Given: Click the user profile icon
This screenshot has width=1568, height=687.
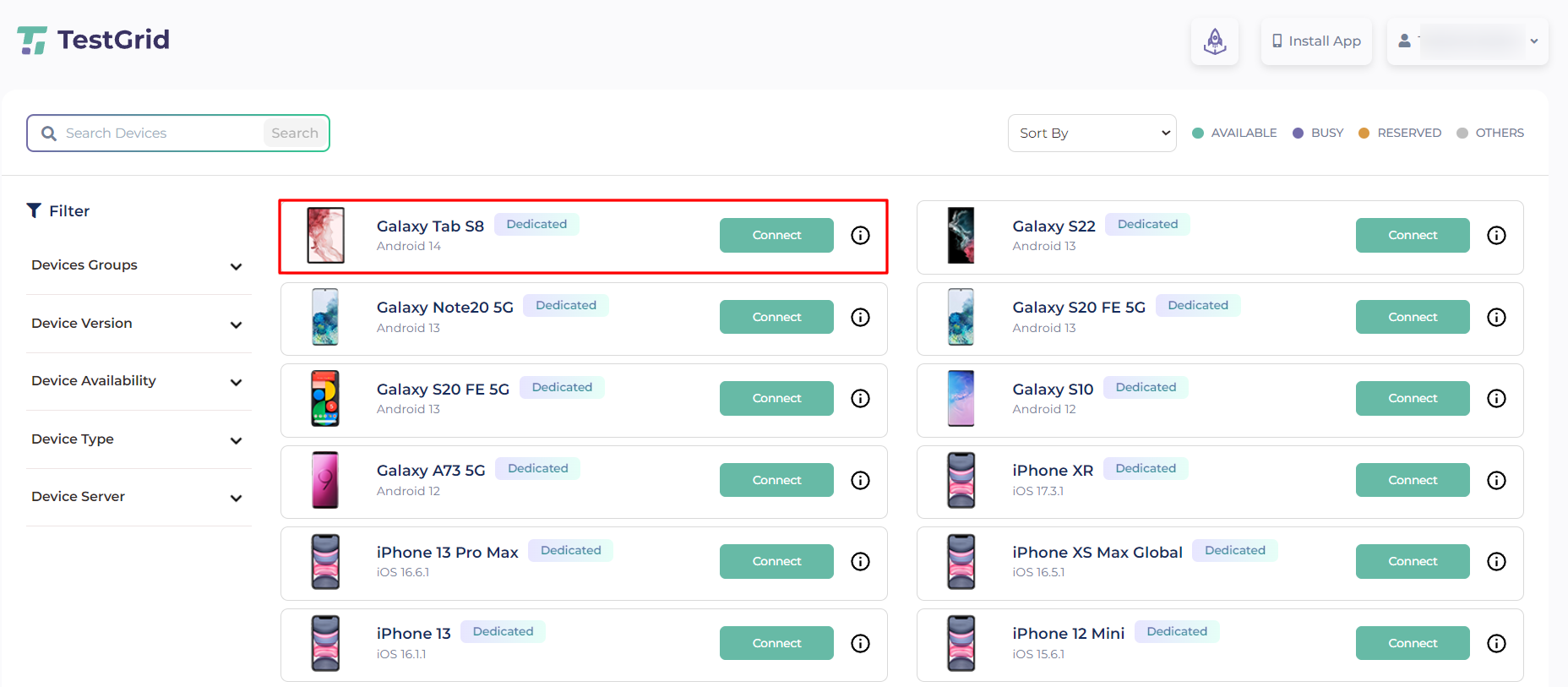Looking at the screenshot, I should (x=1404, y=41).
